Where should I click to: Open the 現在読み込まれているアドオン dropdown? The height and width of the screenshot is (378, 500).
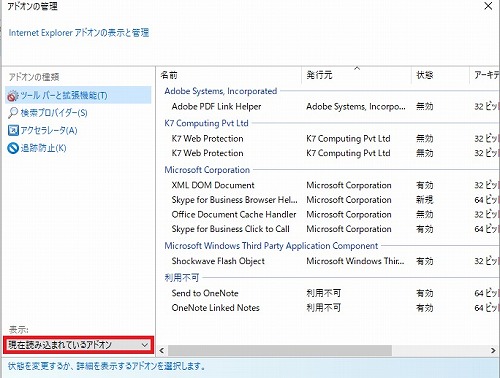78,345
